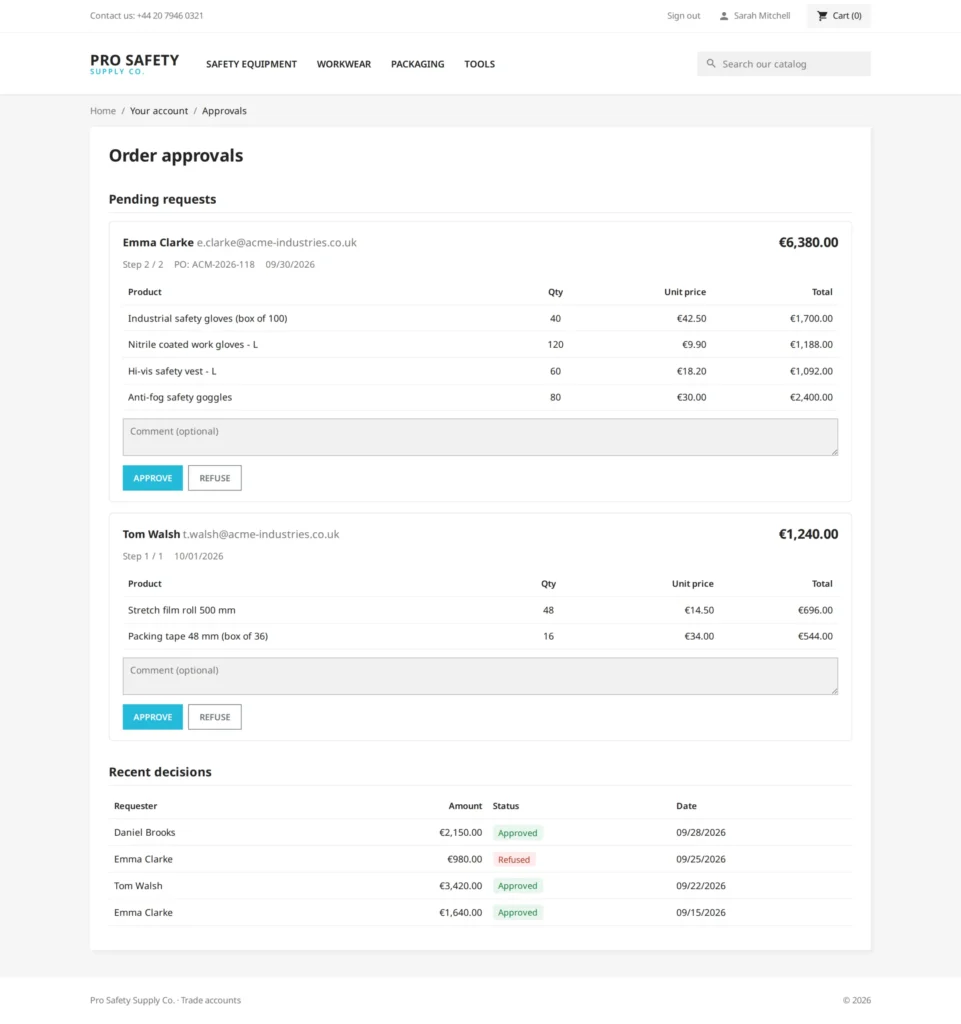Click date 09/25/2026 in Recent decisions
961x1024 pixels.
click(701, 859)
